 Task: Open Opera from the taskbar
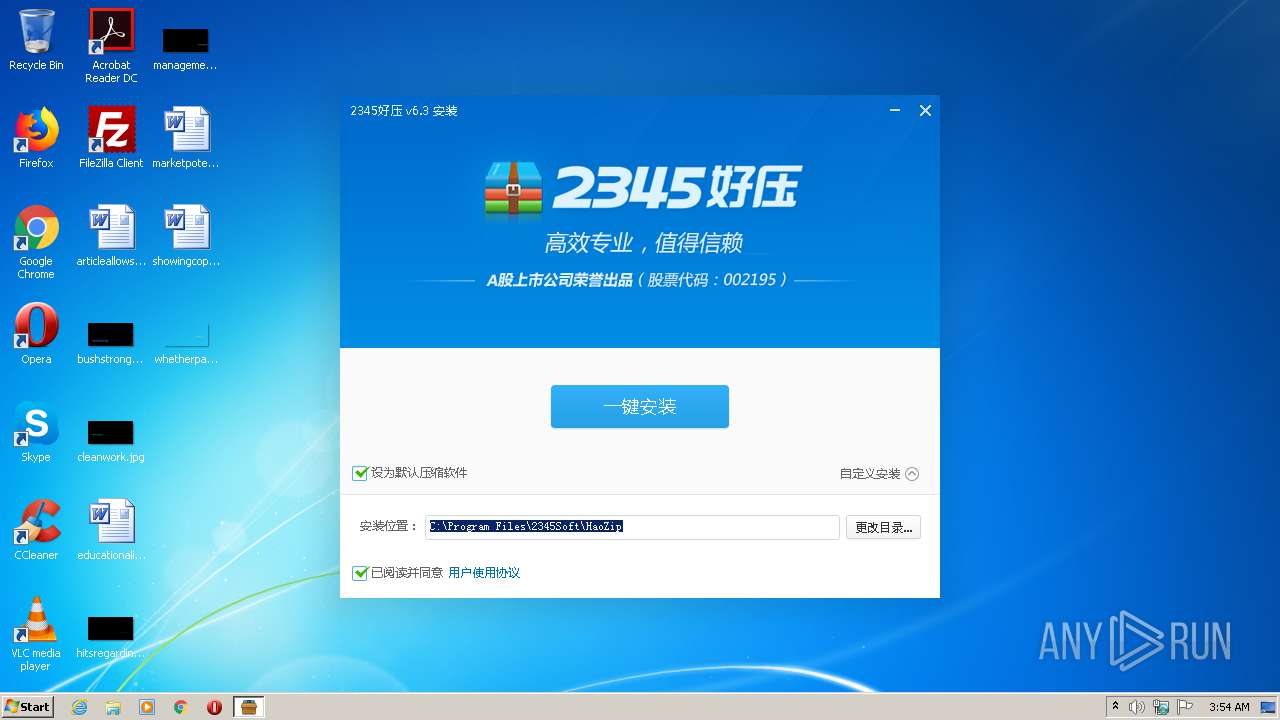(214, 707)
